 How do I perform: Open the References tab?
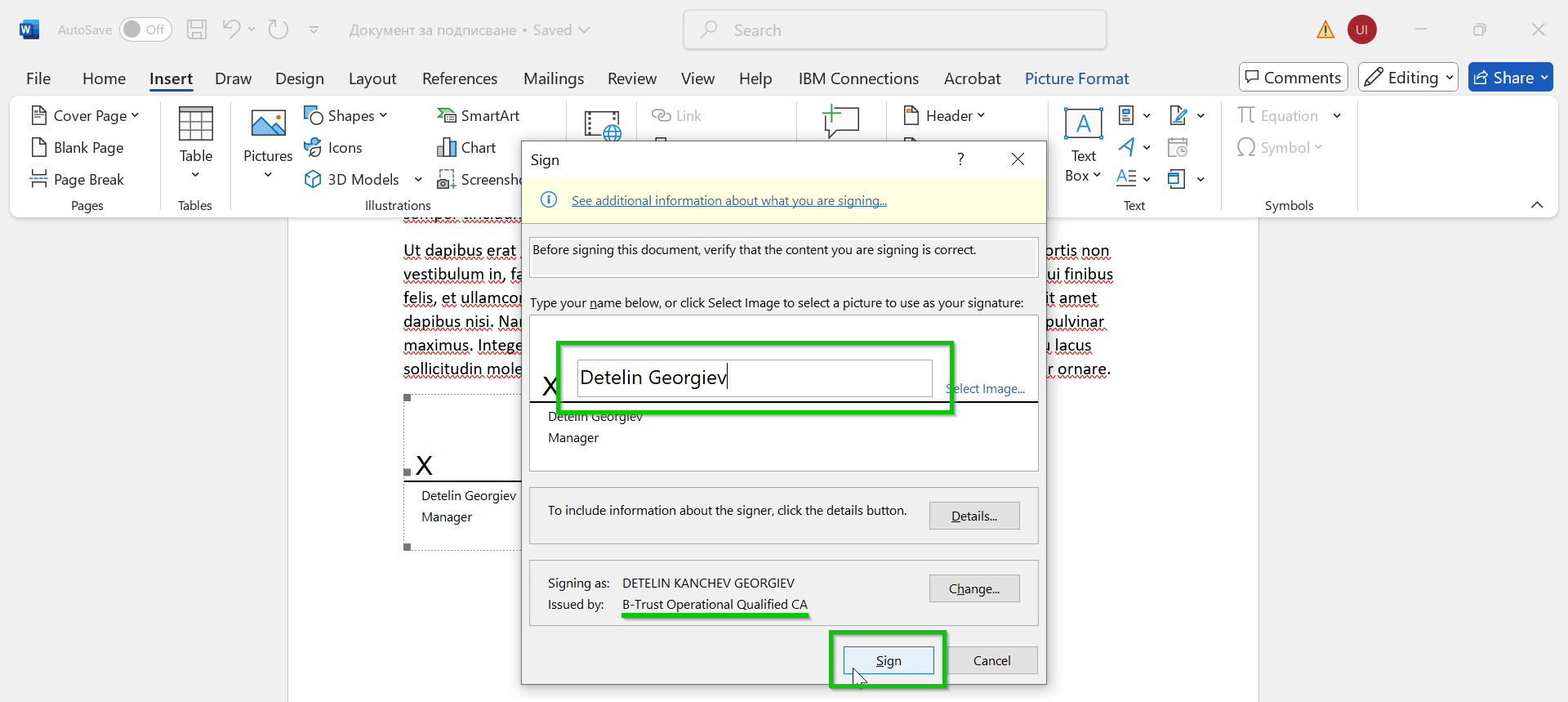pyautogui.click(x=460, y=78)
